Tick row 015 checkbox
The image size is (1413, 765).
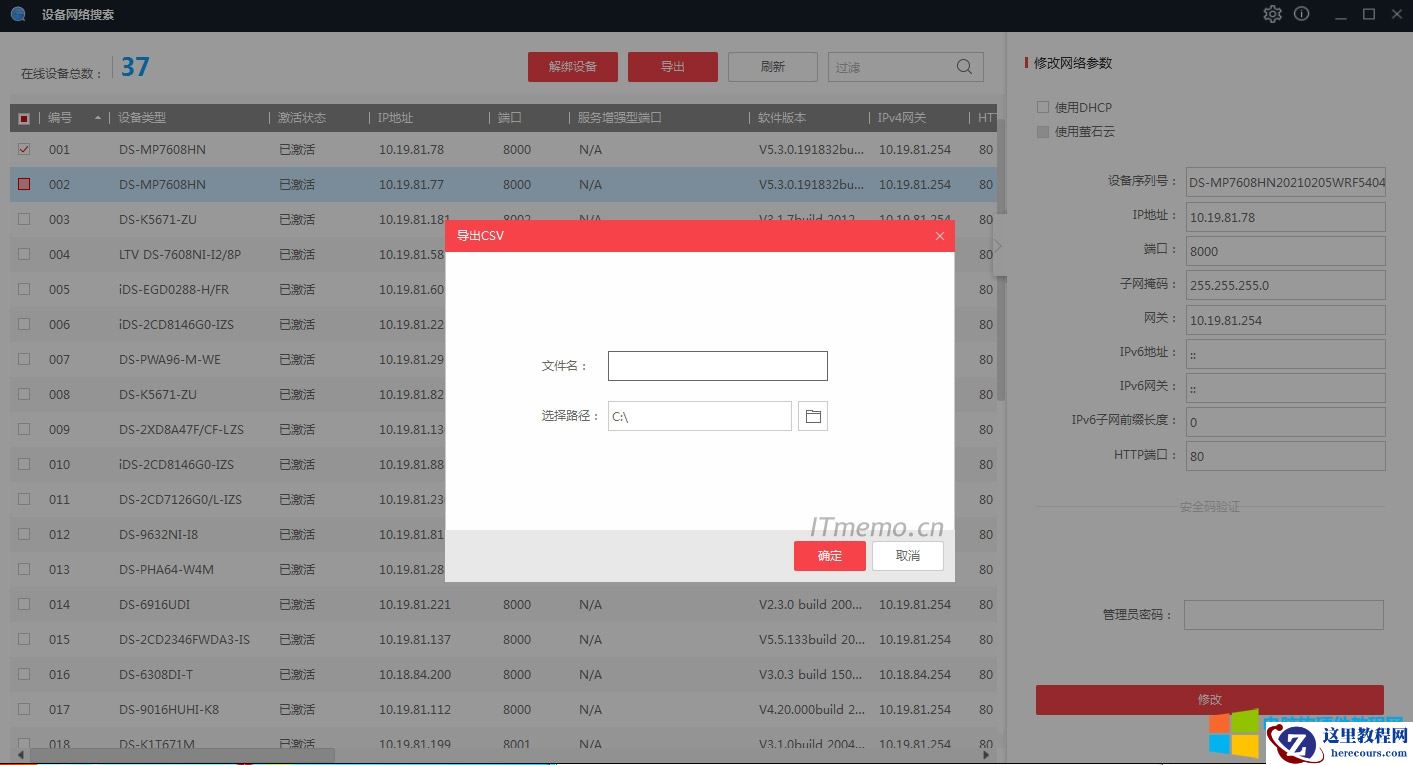coord(24,639)
